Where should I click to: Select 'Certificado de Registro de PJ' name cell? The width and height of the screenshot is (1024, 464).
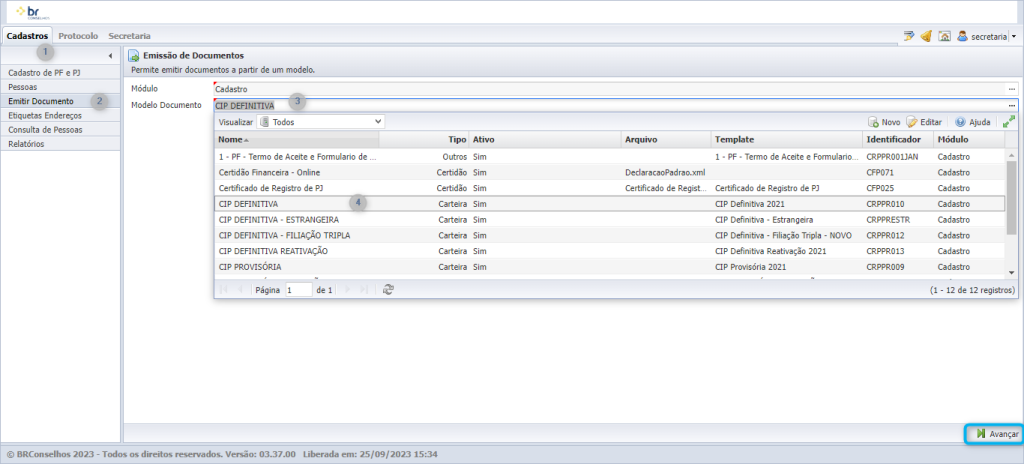[x=270, y=188]
